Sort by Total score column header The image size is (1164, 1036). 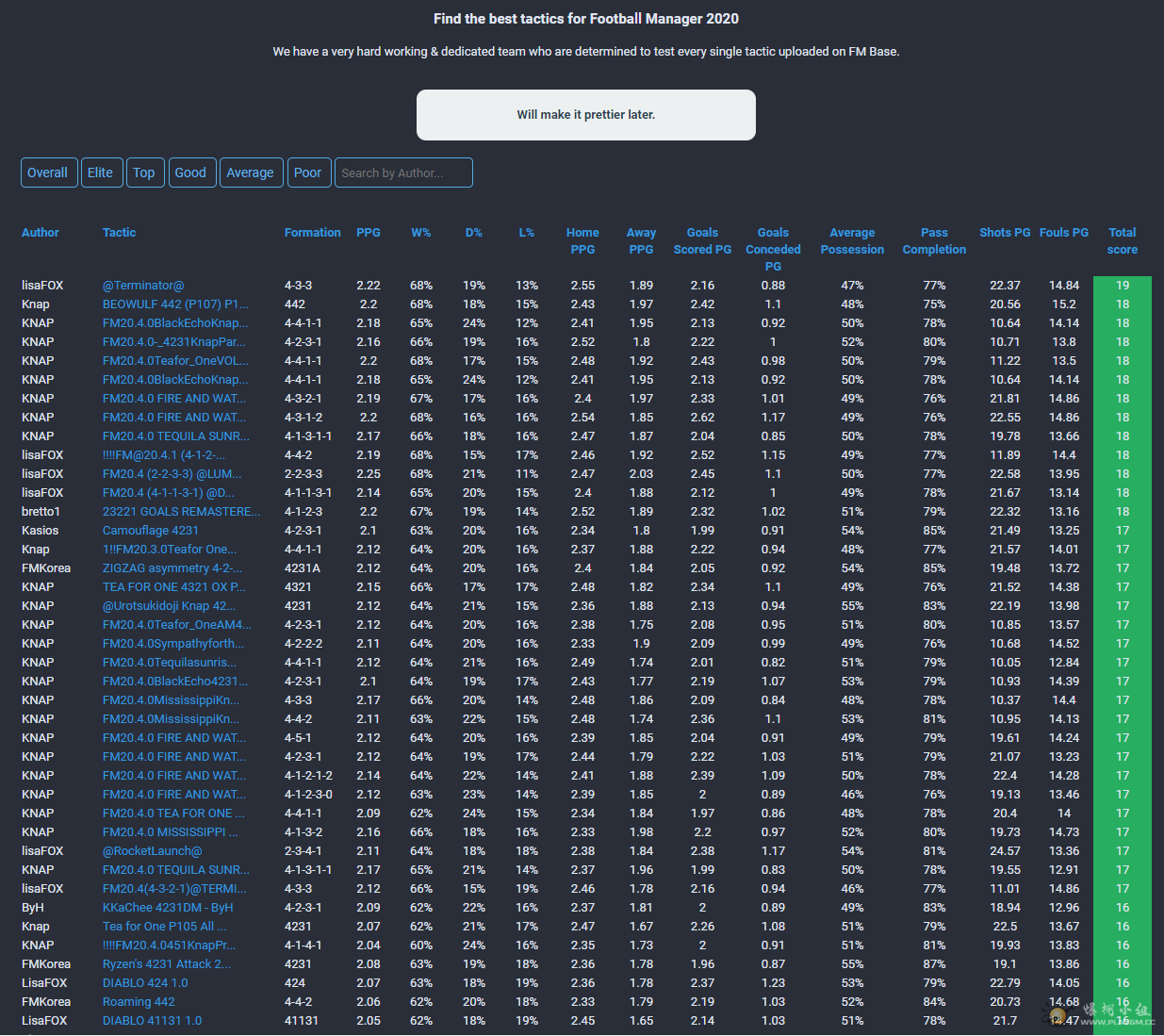1122,240
